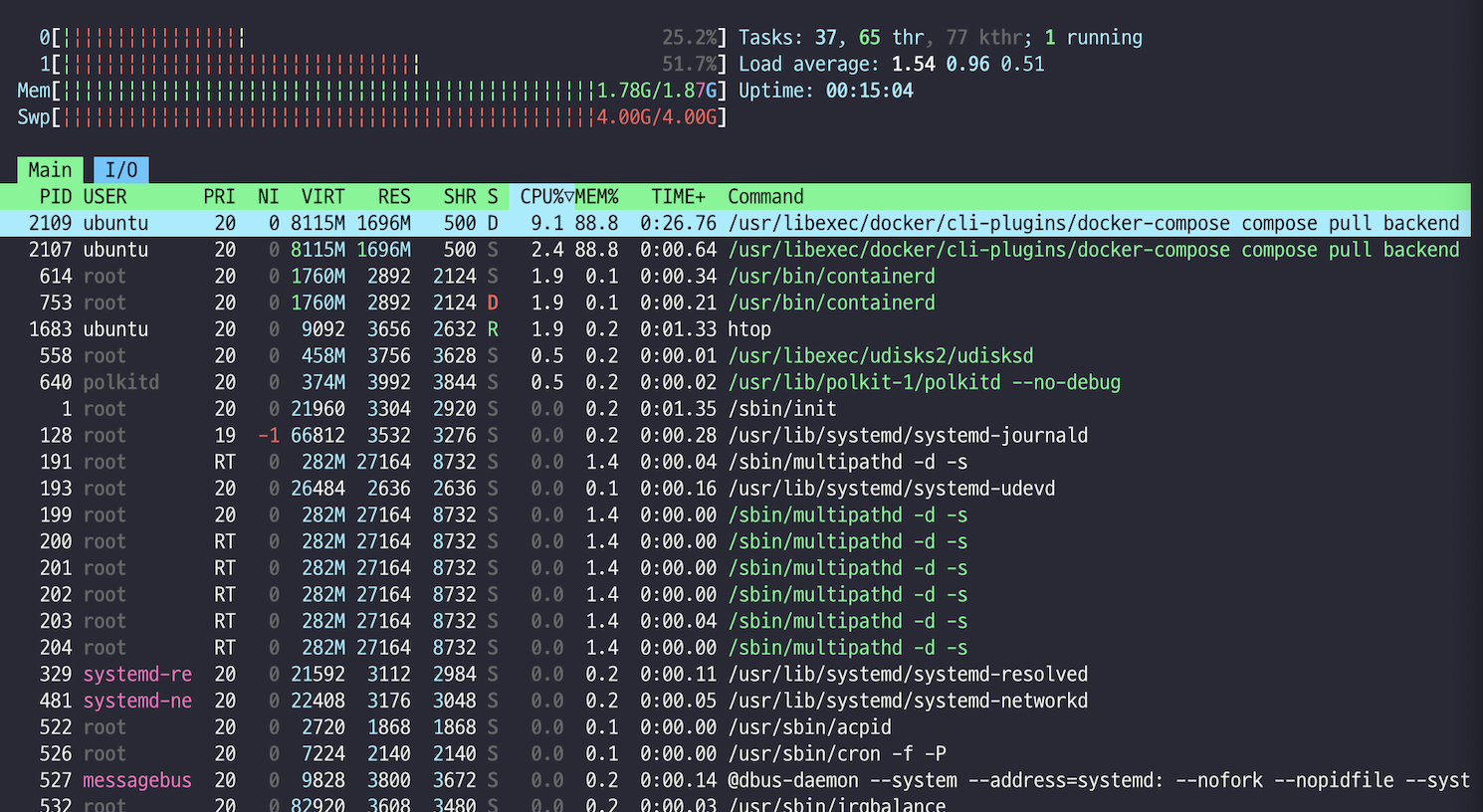
Task: Click the Mem usage meter bar
Action: click(x=372, y=91)
